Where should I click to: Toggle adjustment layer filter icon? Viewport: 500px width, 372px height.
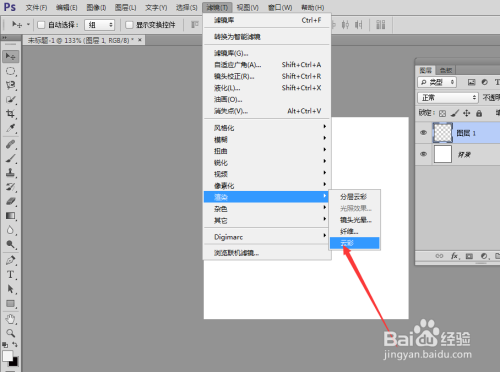pos(484,82)
